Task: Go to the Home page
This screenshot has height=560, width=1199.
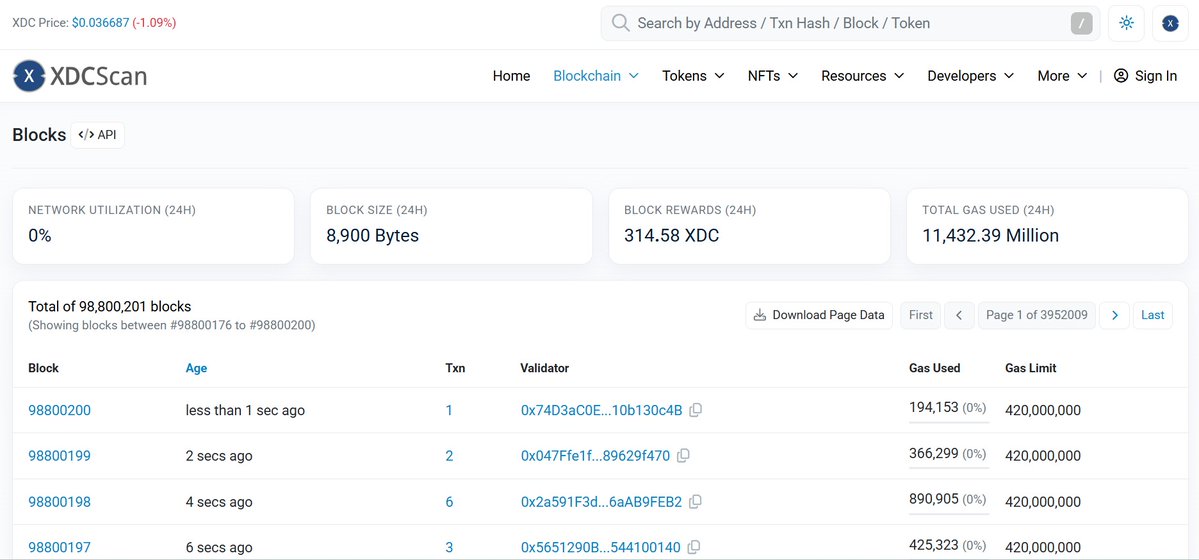Action: click(x=512, y=76)
